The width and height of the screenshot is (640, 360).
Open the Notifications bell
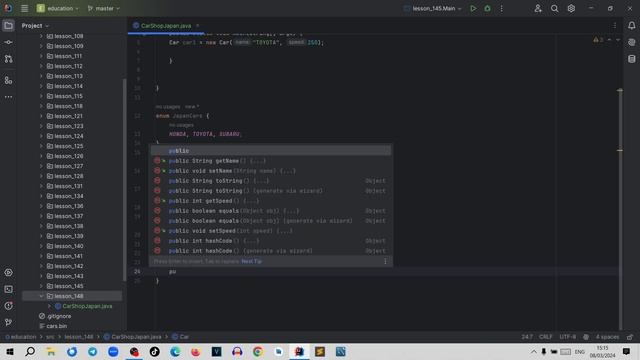click(x=631, y=25)
